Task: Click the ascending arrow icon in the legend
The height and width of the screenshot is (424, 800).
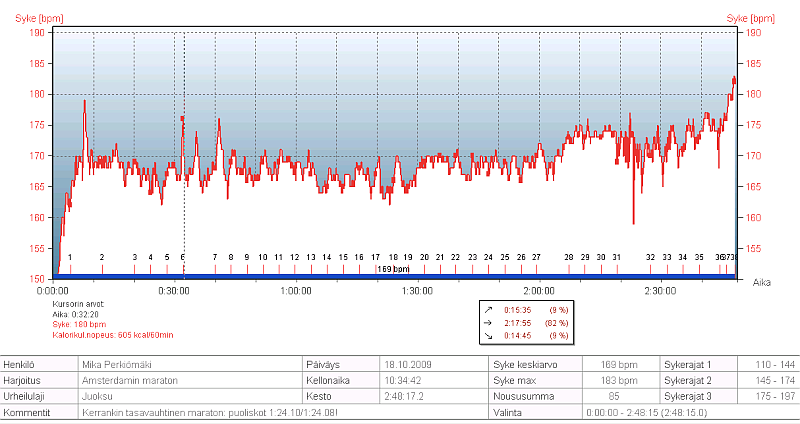Action: point(487,310)
